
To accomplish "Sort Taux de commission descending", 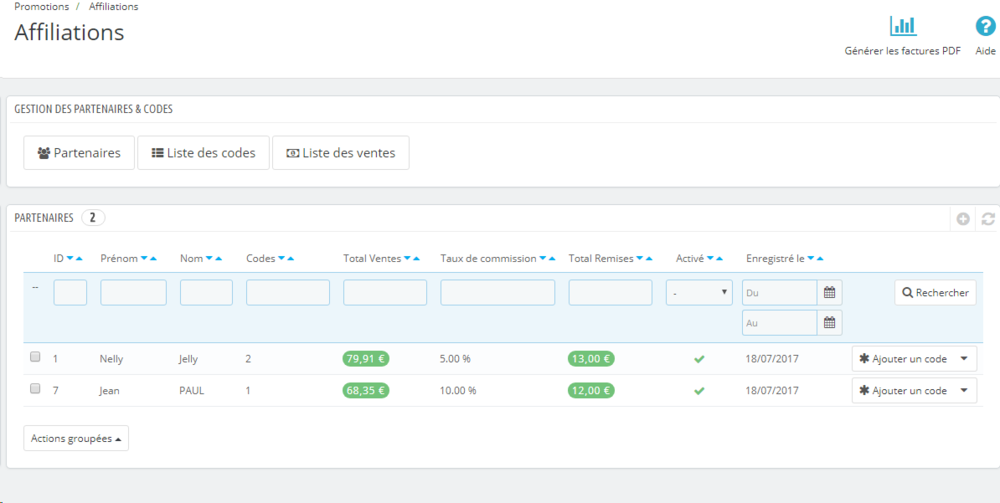I will (x=543, y=258).
